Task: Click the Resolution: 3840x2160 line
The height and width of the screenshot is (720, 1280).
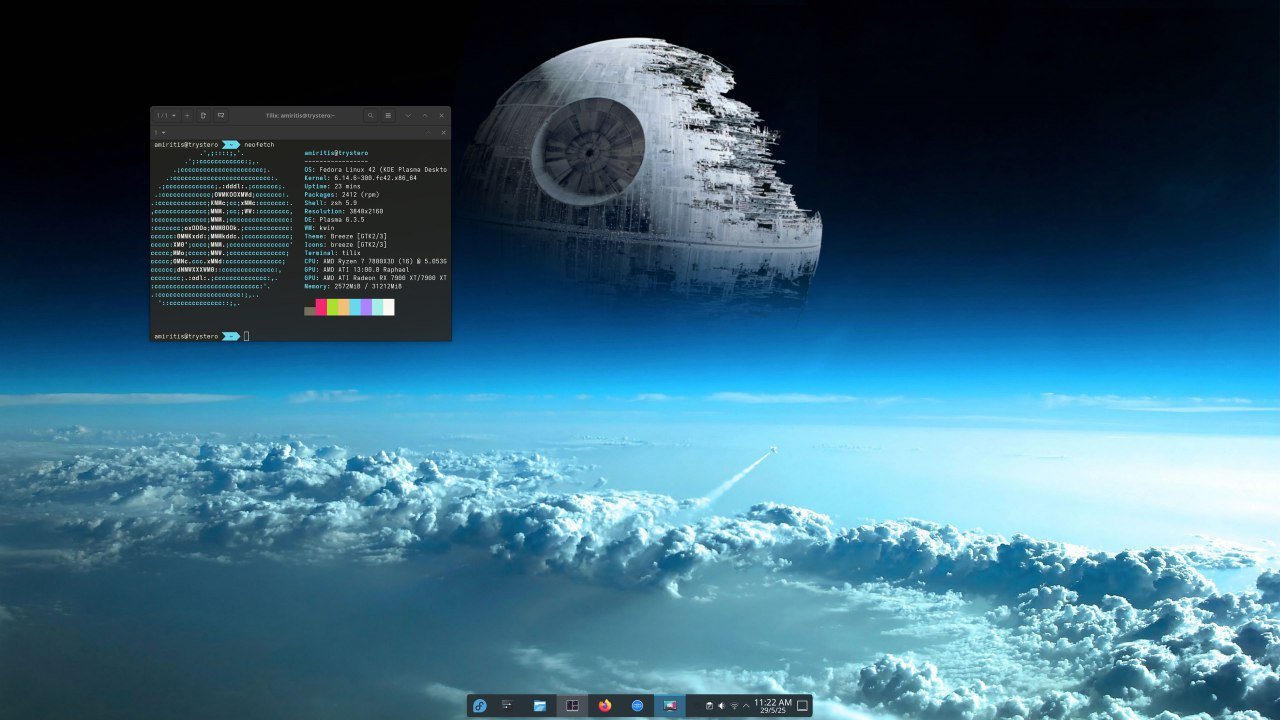Action: pos(343,212)
